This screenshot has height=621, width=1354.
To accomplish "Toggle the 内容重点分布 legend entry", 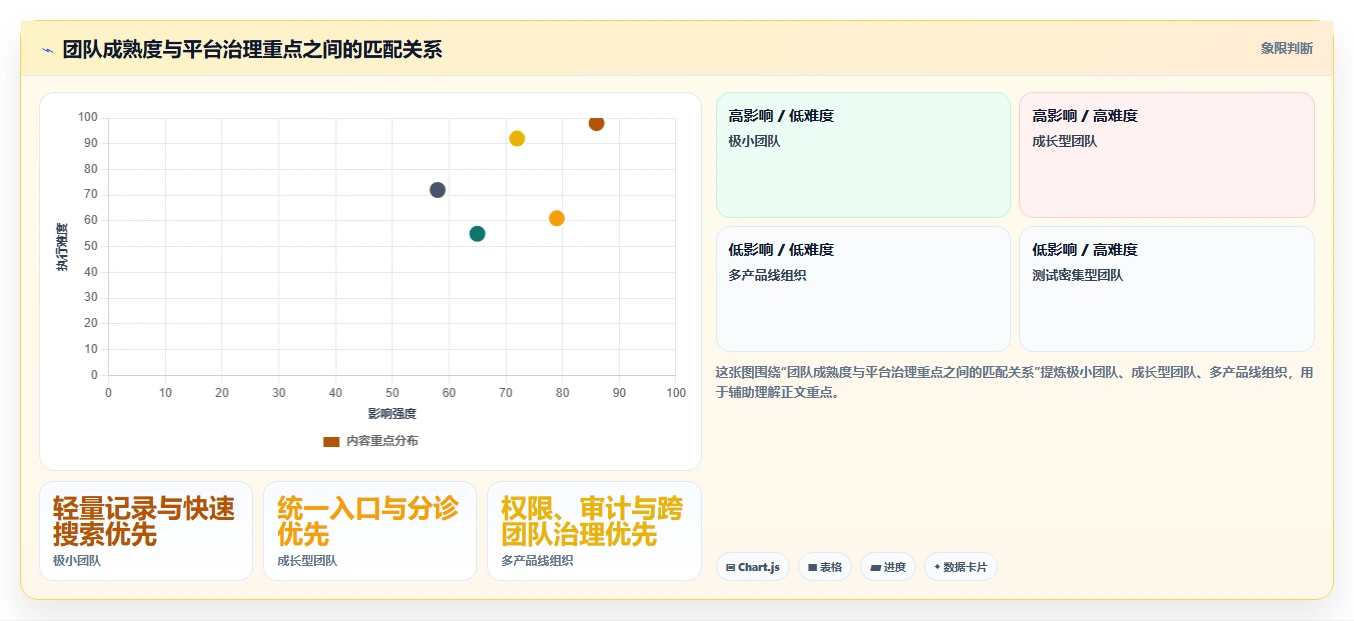I will pos(370,441).
